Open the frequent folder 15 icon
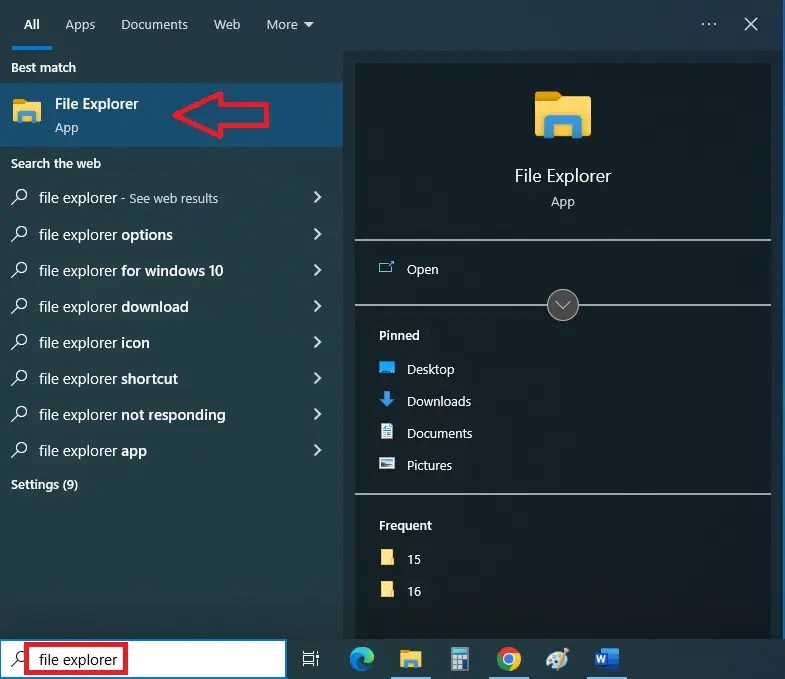 pyautogui.click(x=387, y=557)
